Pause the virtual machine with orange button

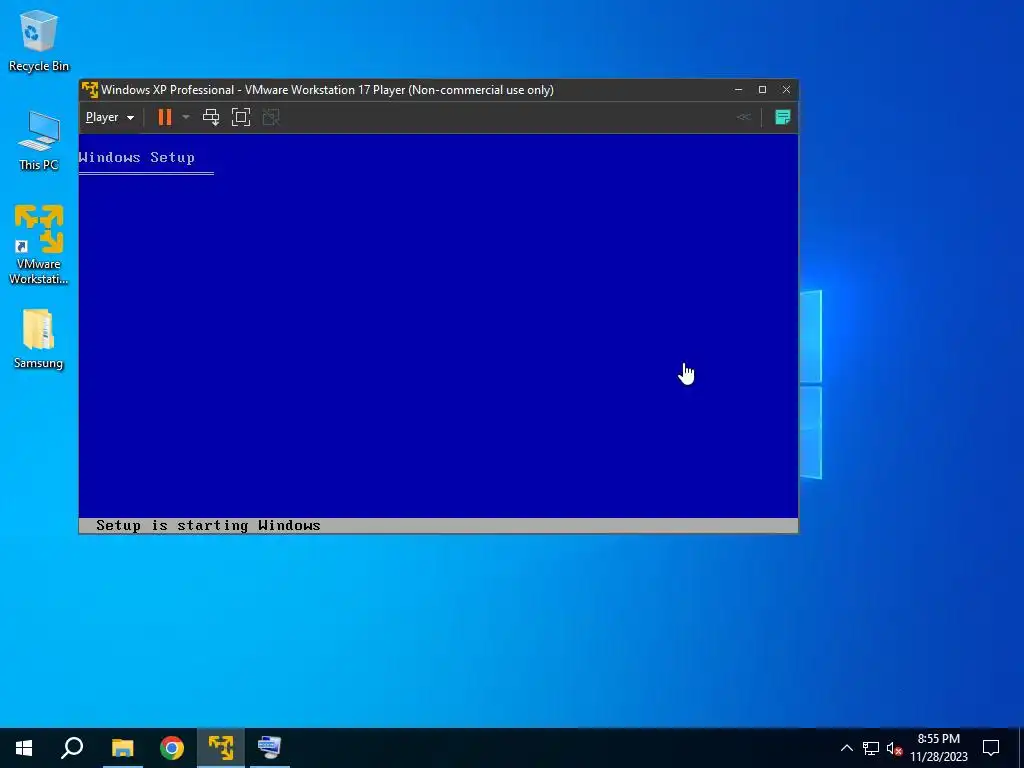165,118
